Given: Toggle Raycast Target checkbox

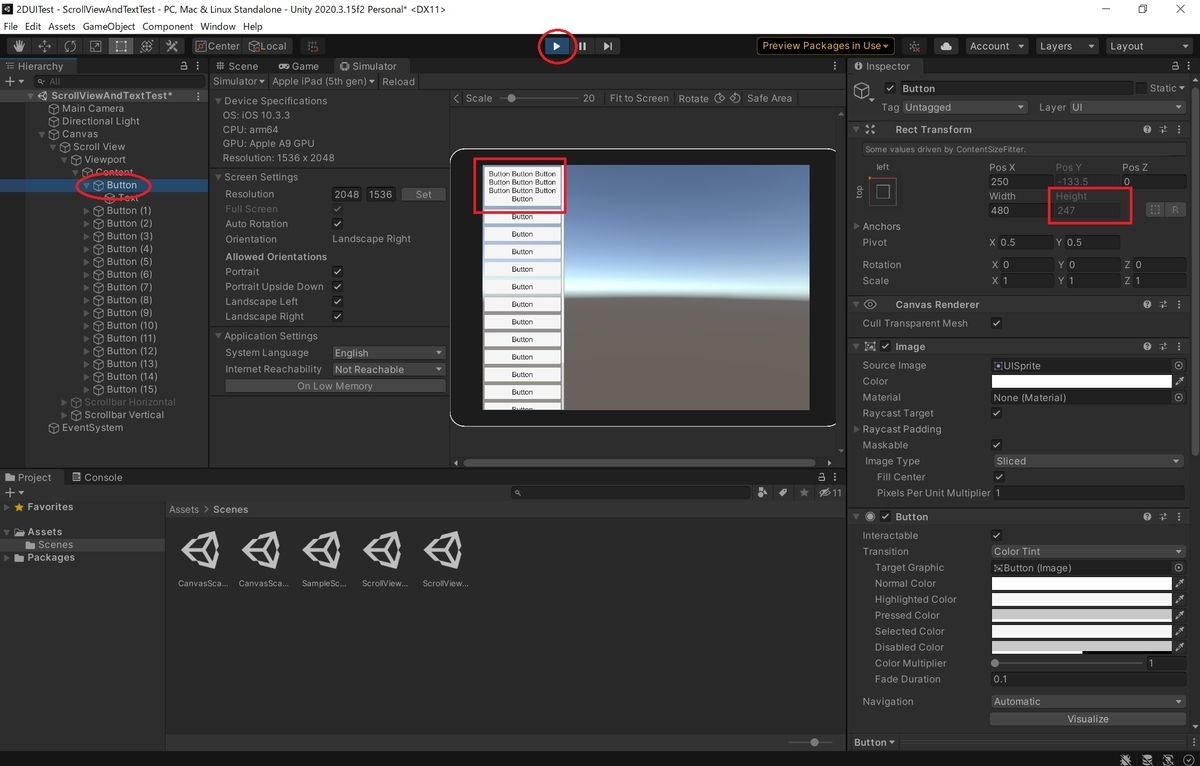Looking at the screenshot, I should [x=996, y=414].
